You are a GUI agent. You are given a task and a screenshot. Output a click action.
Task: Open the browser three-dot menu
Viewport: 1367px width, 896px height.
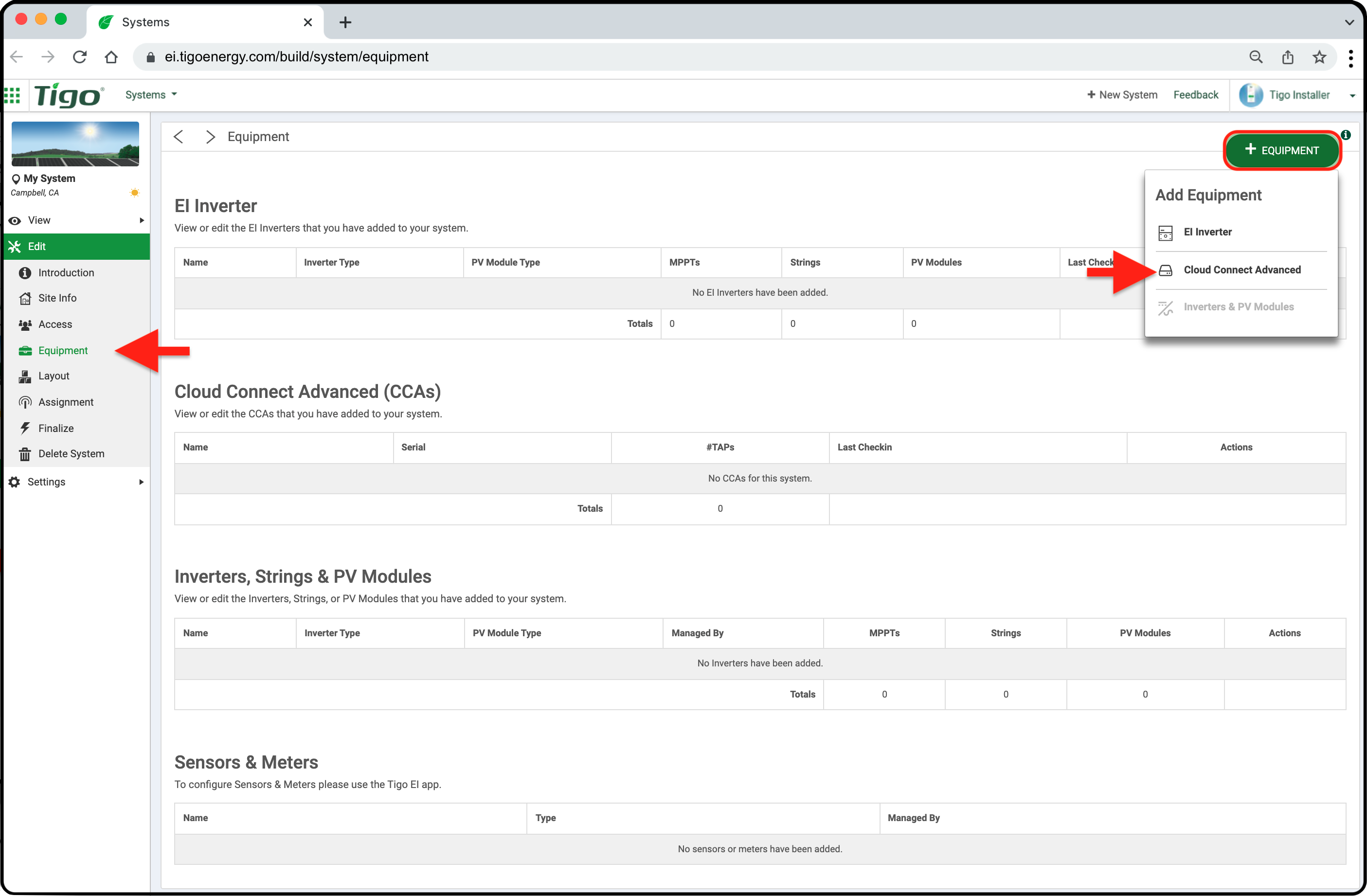coord(1350,58)
